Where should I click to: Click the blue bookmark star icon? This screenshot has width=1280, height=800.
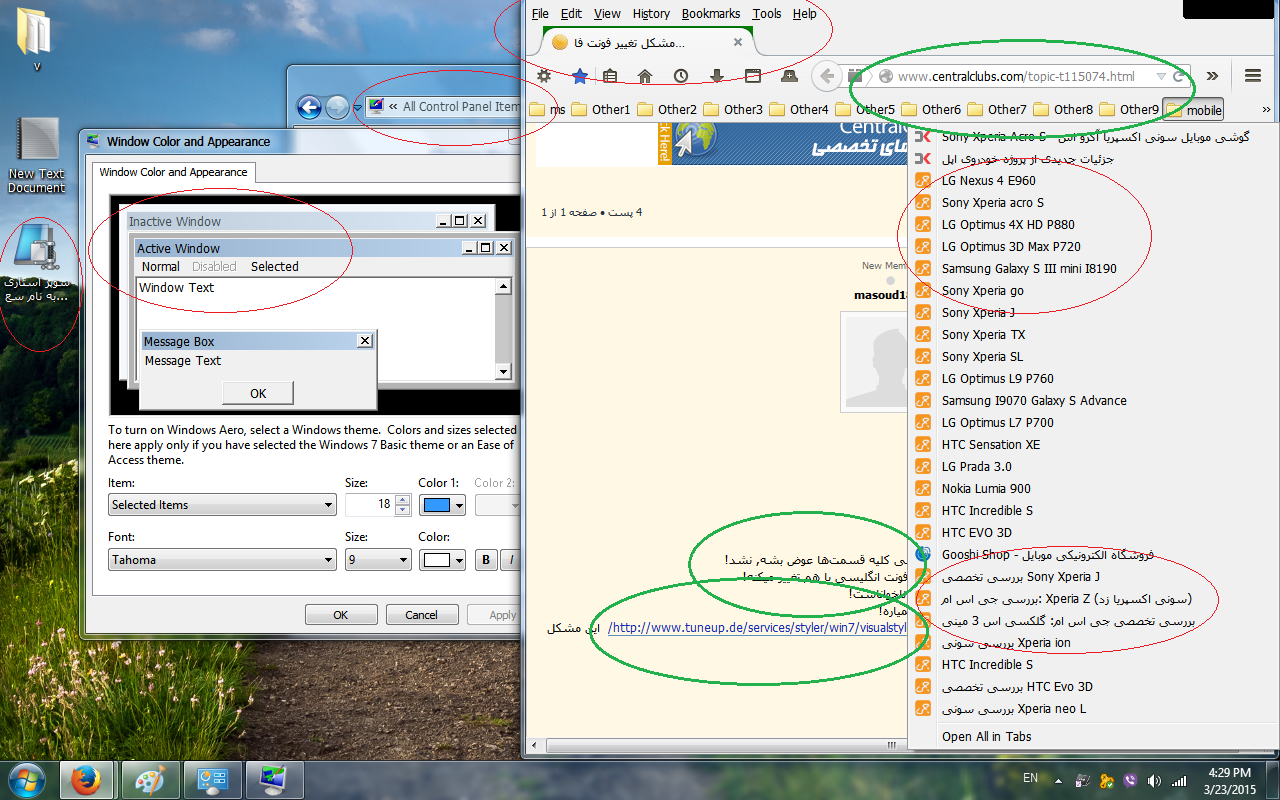tap(579, 76)
